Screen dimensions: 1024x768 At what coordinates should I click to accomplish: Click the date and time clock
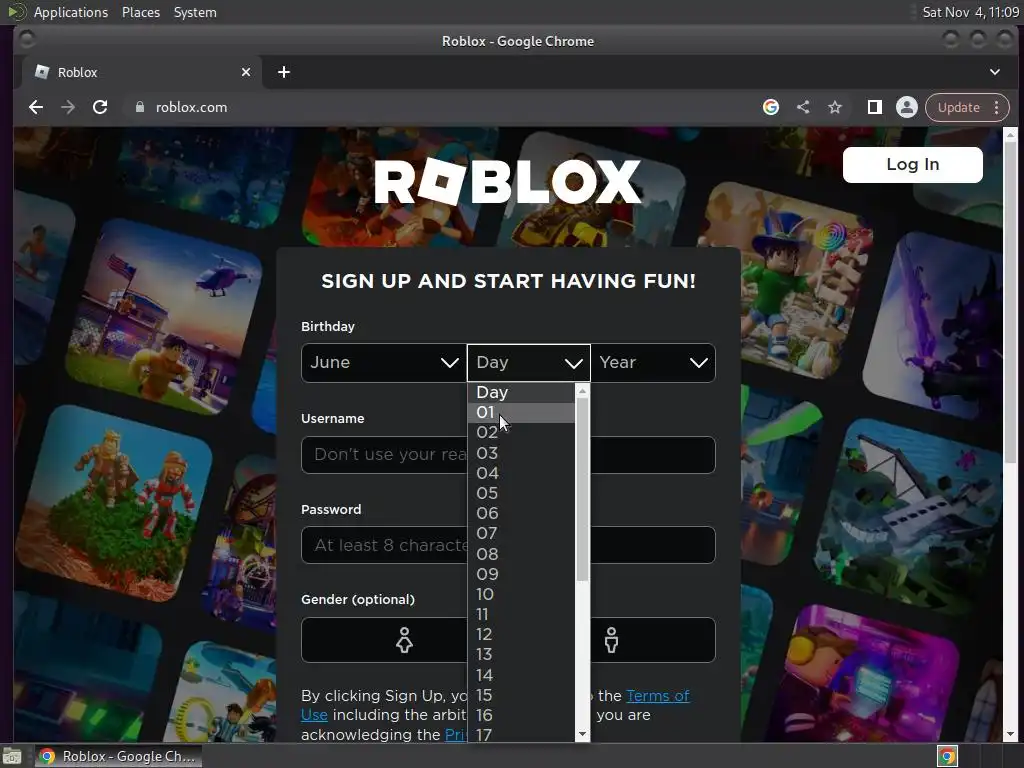tap(970, 12)
